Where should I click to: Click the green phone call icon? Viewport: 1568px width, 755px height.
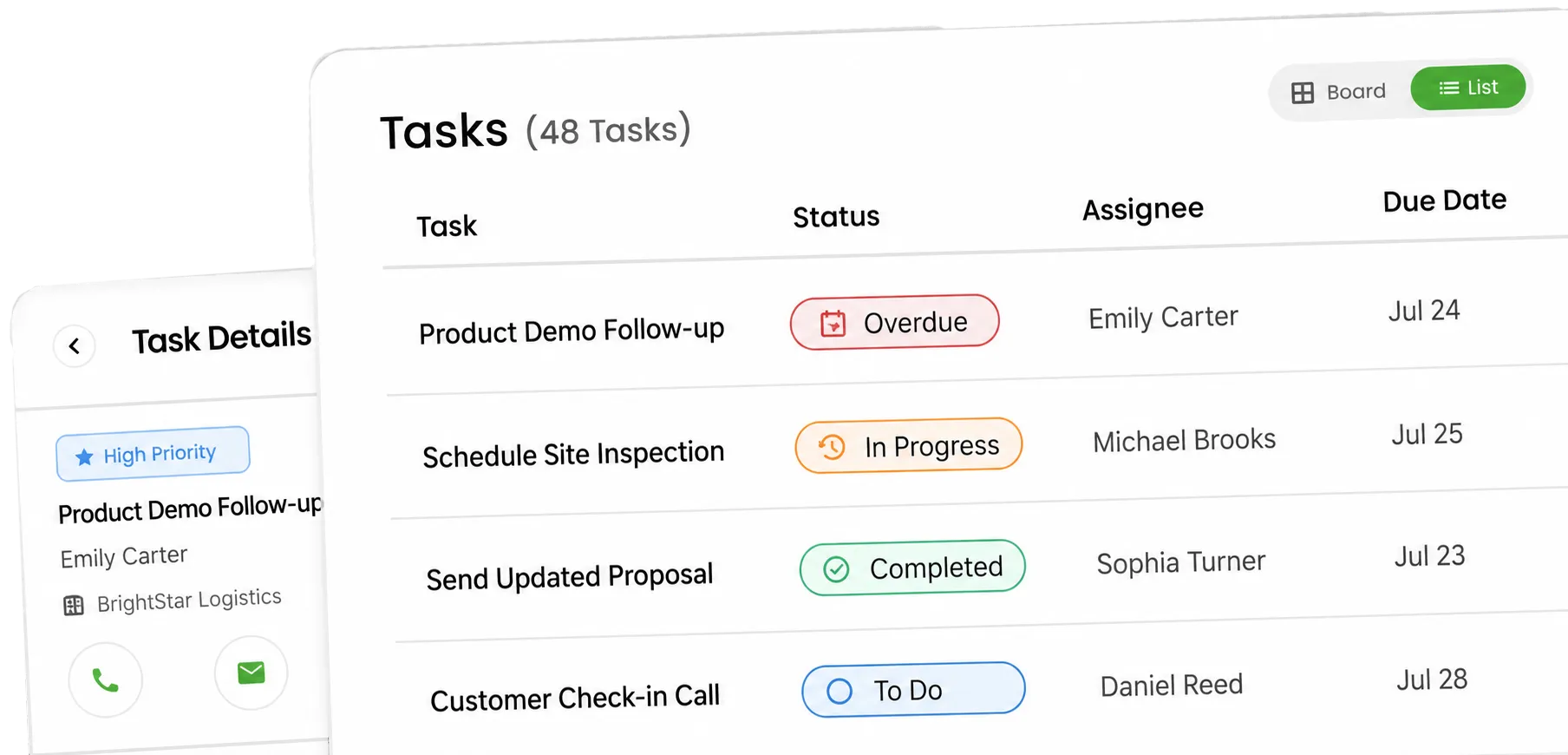tap(105, 680)
